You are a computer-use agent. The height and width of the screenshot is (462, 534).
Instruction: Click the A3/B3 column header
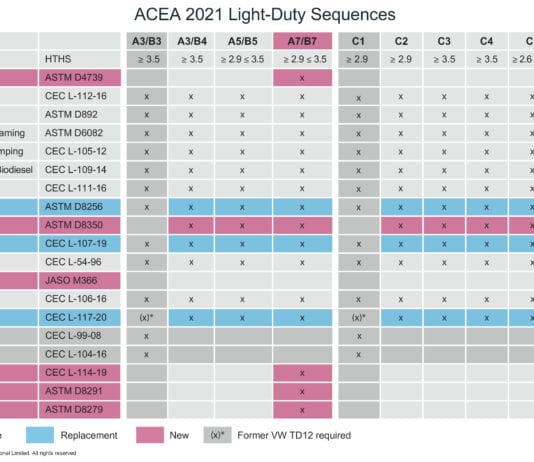(x=147, y=41)
